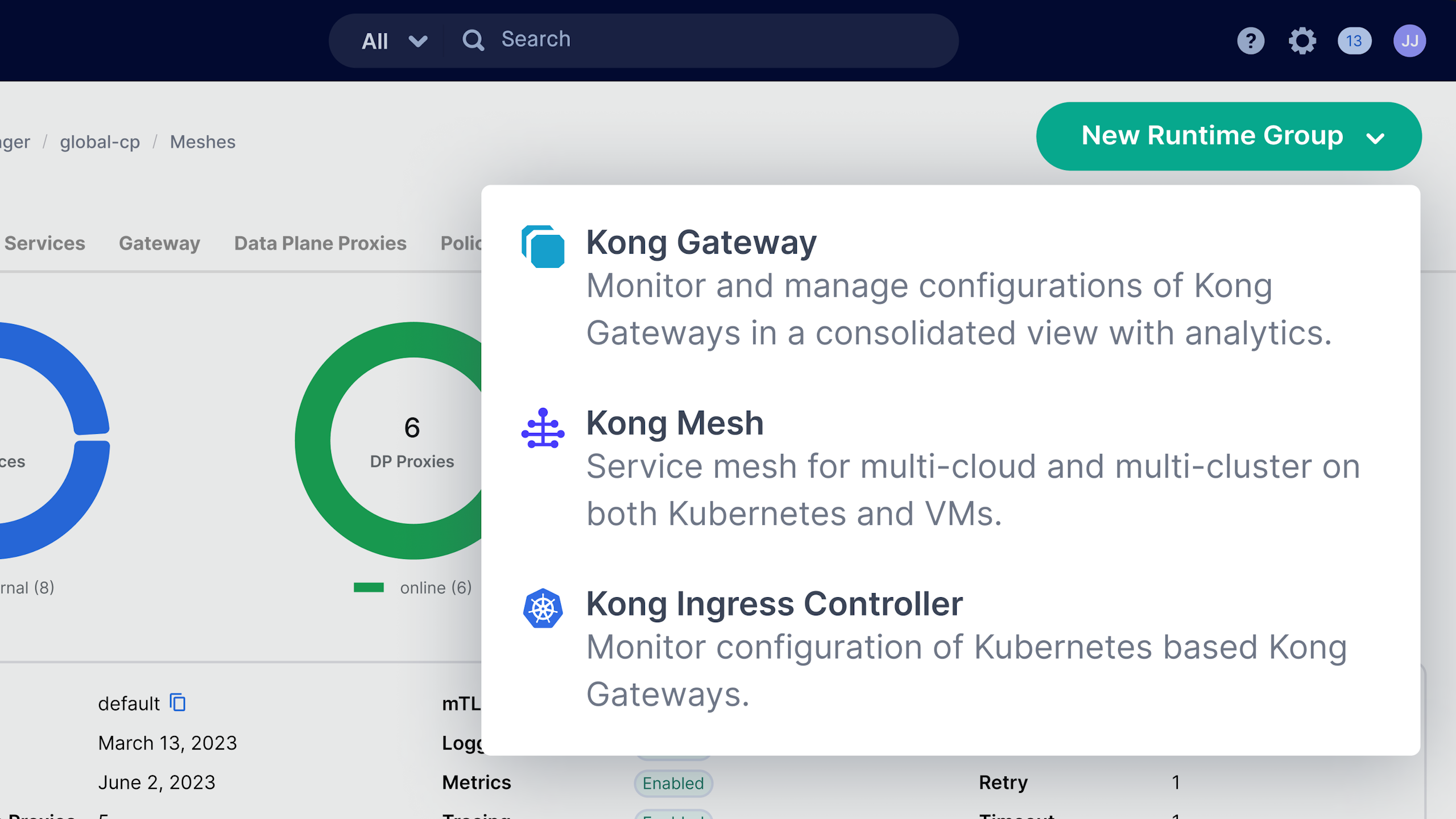The height and width of the screenshot is (819, 1456).
Task: Click the Metrics Enabled badge
Action: coord(673,783)
